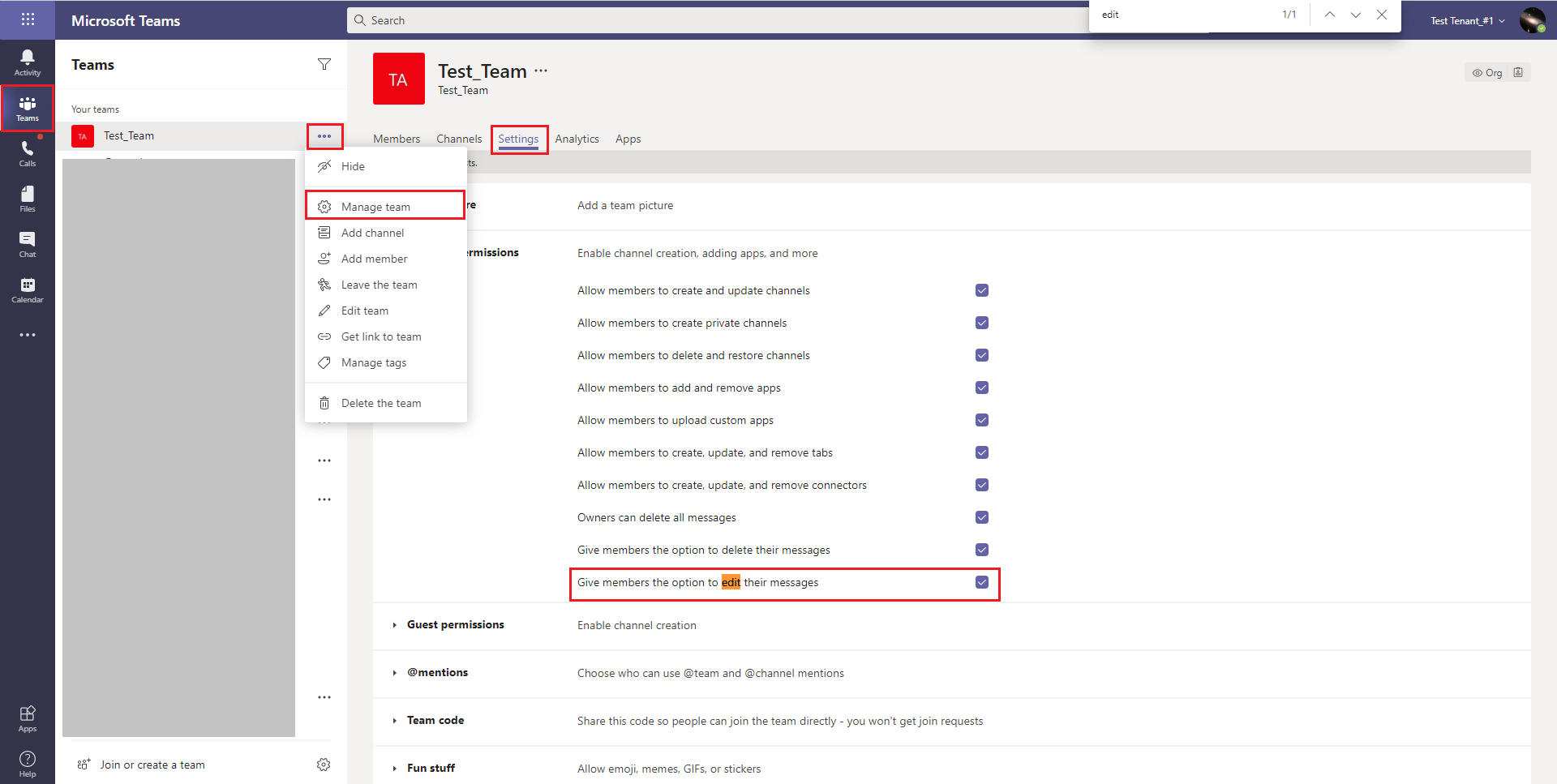Click the find bar text field
The image size is (1557, 784).
(1184, 15)
